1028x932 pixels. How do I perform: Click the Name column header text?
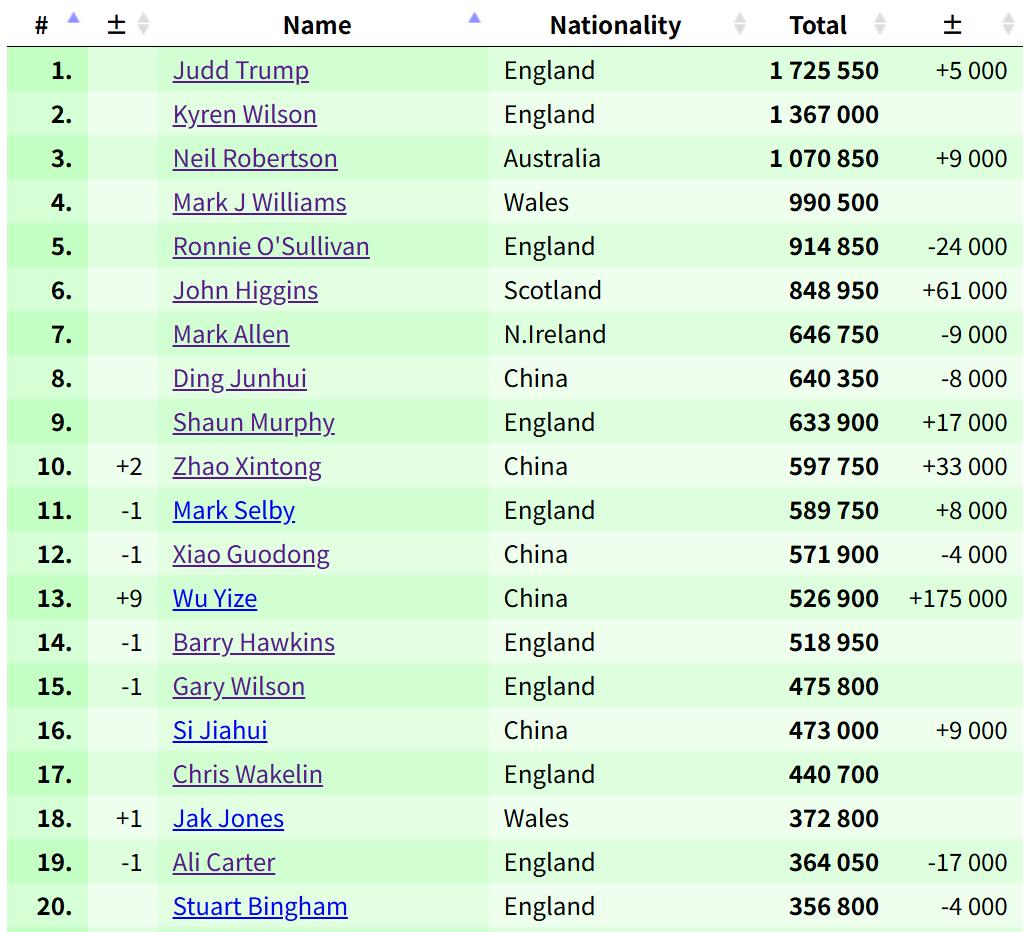pyautogui.click(x=317, y=25)
